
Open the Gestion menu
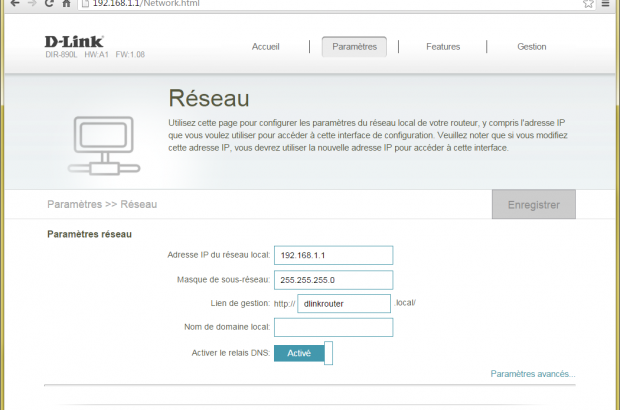tap(531, 46)
